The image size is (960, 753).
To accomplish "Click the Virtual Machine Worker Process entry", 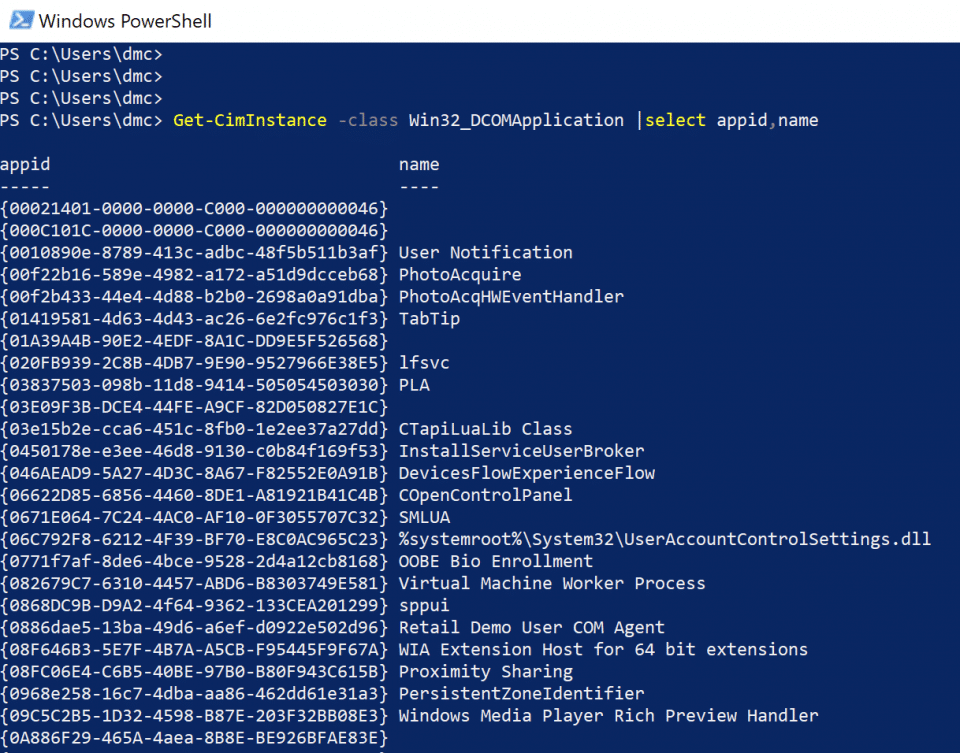I will pyautogui.click(x=552, y=583).
